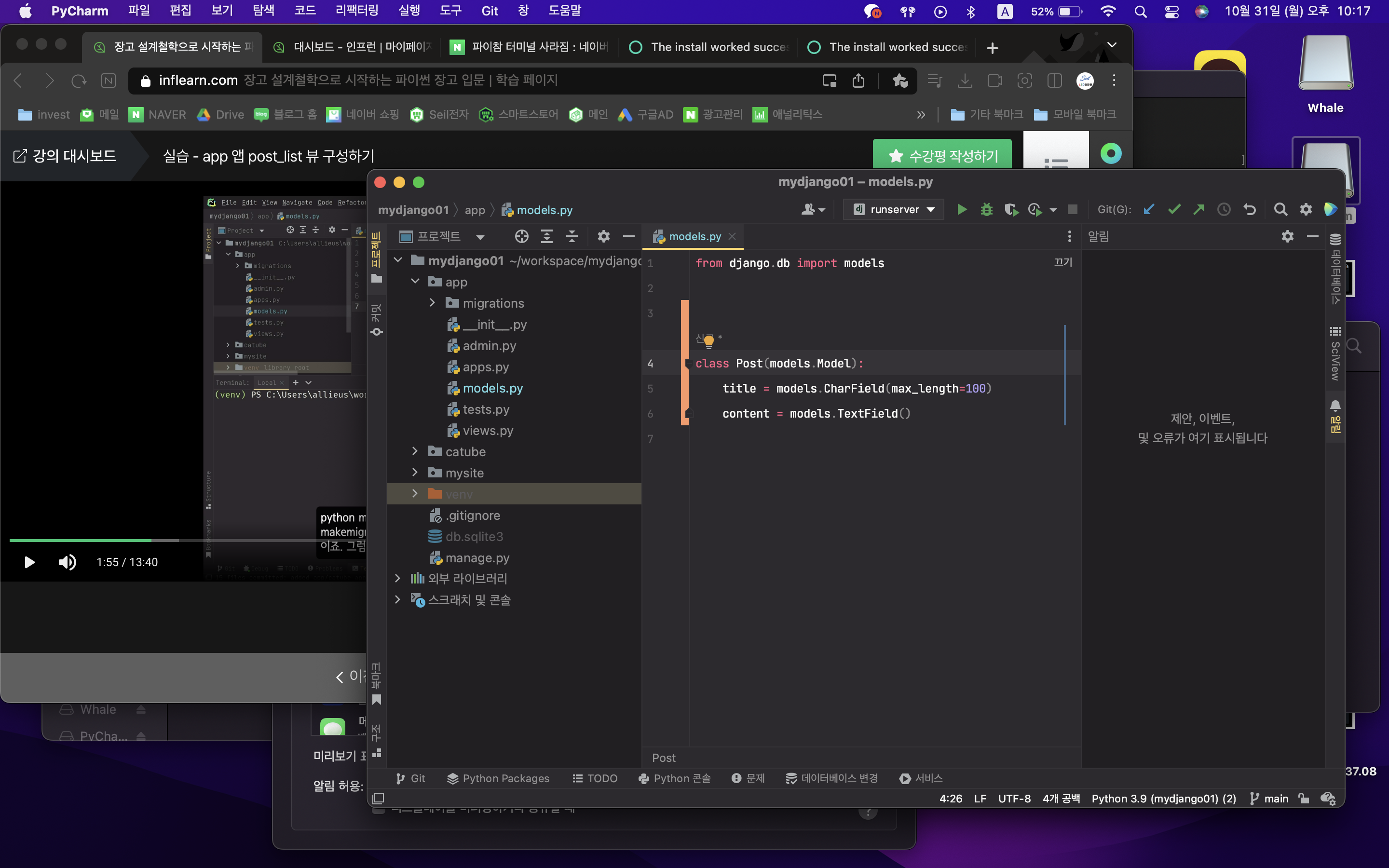This screenshot has width=1389, height=868.
Task: Open Python Packages tool window button
Action: [x=498, y=778]
